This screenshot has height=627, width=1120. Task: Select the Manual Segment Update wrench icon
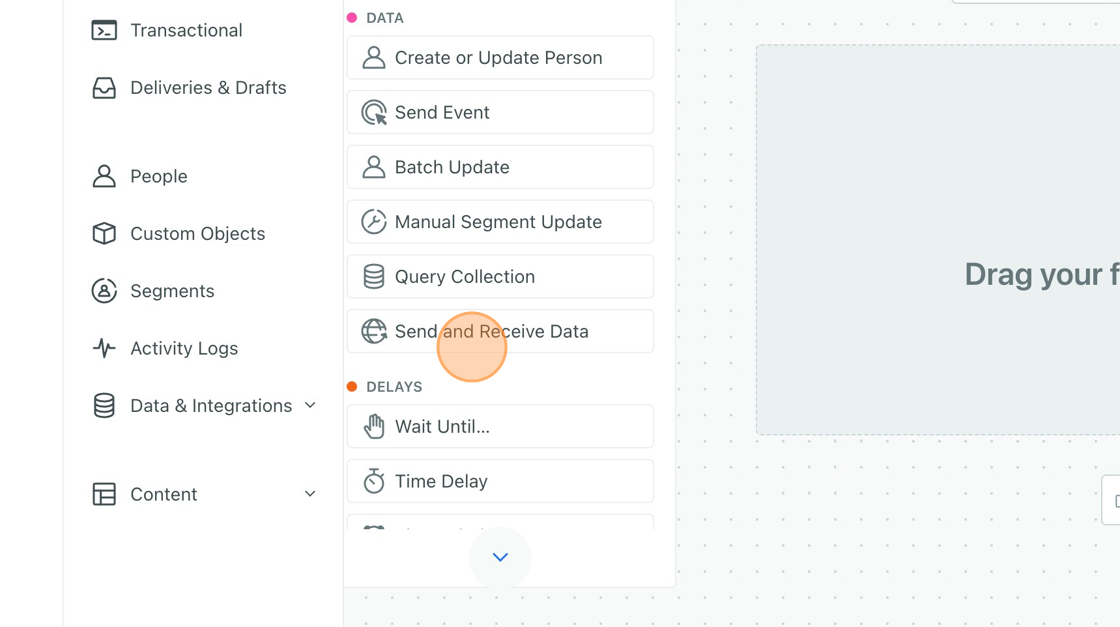[x=374, y=221]
